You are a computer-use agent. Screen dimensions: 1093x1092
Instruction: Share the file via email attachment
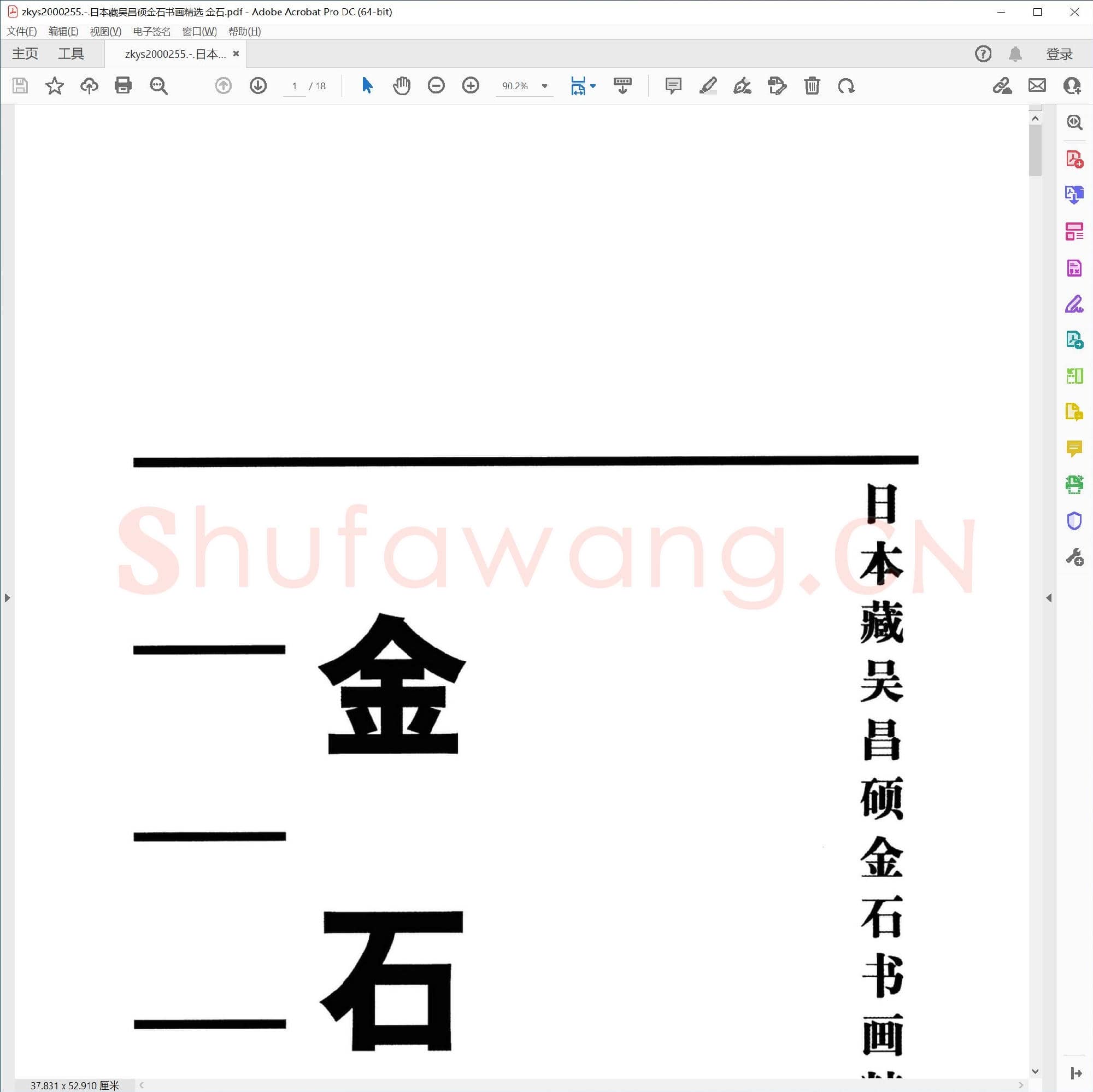(1037, 85)
